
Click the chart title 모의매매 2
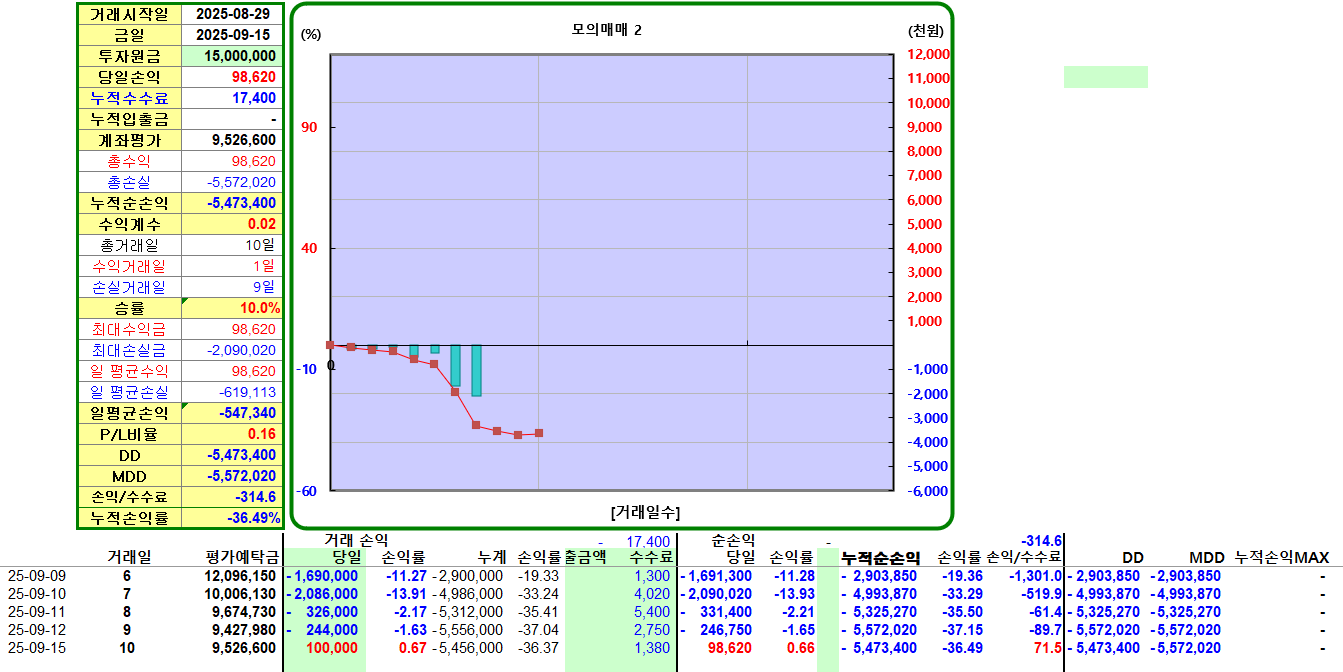pyautogui.click(x=607, y=30)
